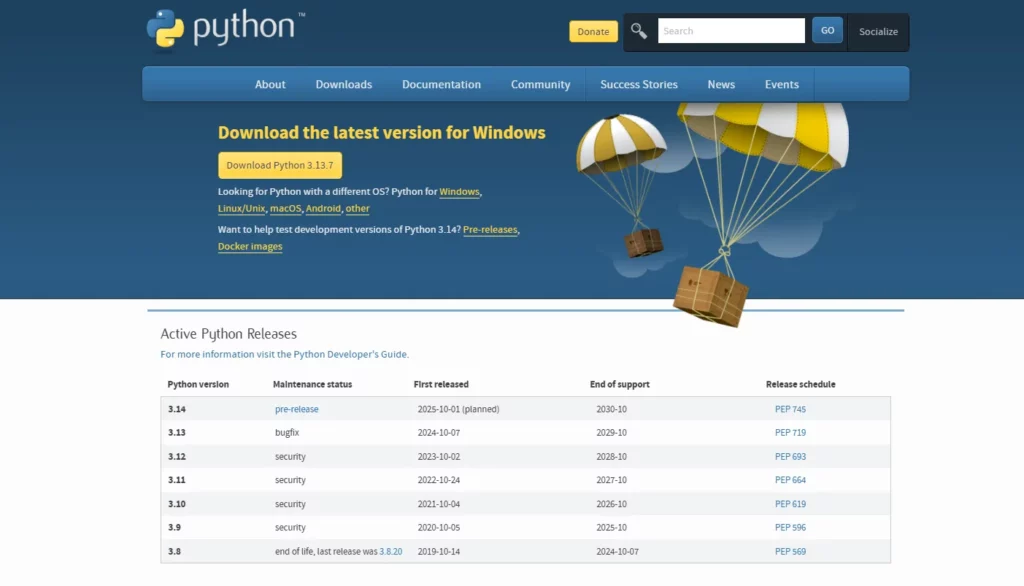This screenshot has height=586, width=1024.
Task: Click the End of support column header
Action: (x=620, y=384)
